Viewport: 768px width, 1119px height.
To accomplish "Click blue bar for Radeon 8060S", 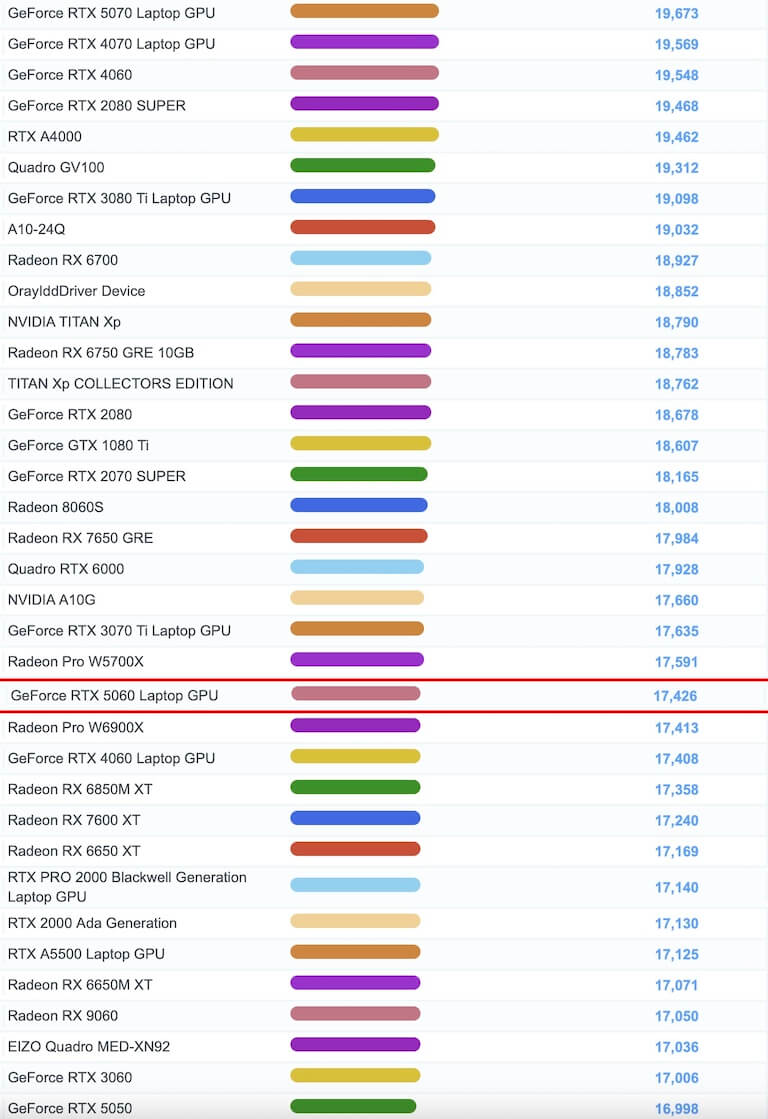I will coord(359,505).
